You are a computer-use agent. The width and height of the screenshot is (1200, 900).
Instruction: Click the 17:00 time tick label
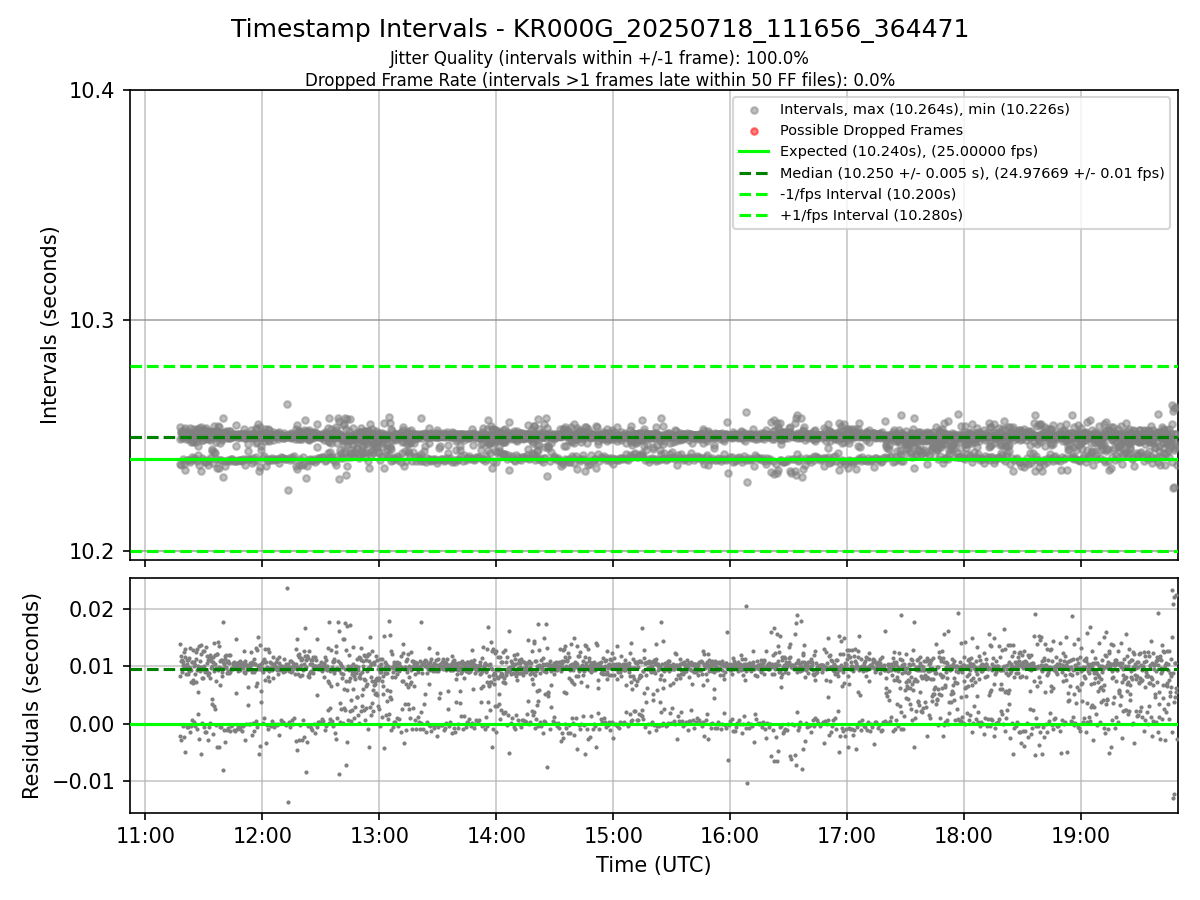847,833
